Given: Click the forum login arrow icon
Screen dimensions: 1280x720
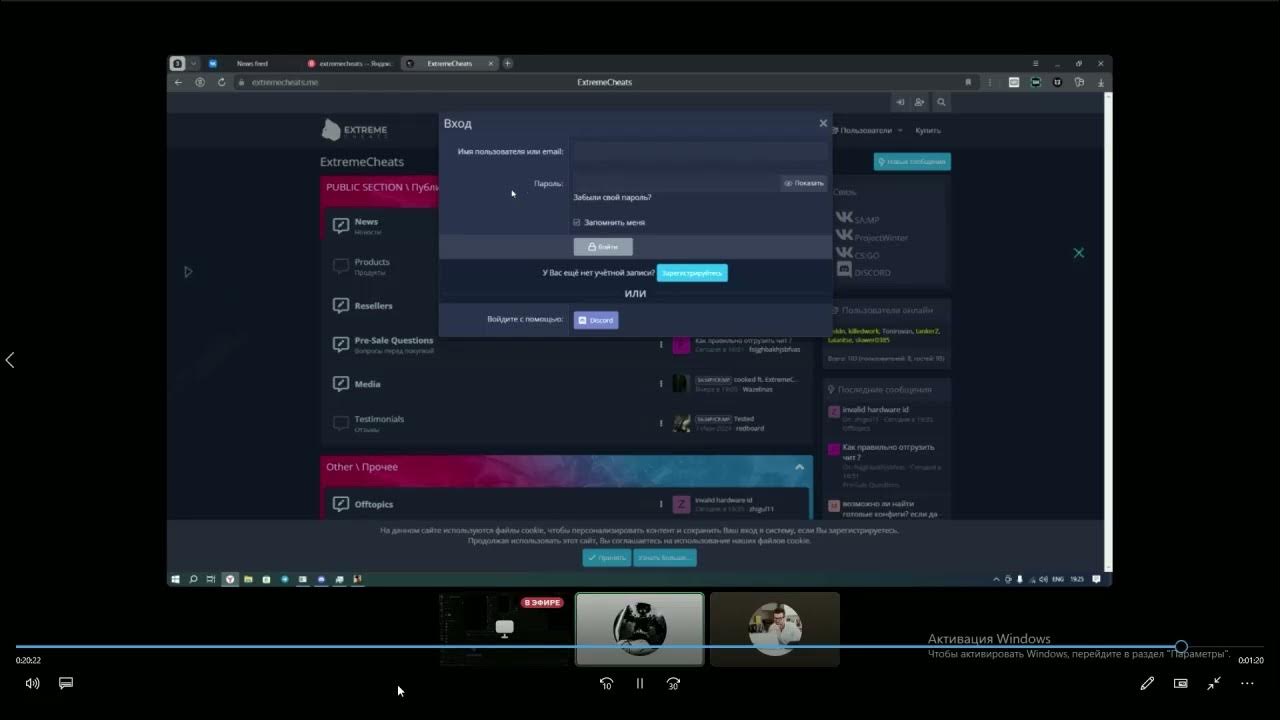Looking at the screenshot, I should pyautogui.click(x=900, y=102).
